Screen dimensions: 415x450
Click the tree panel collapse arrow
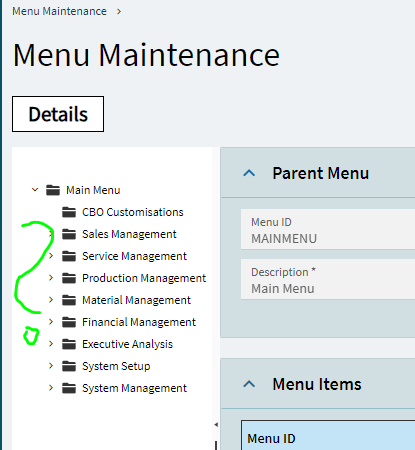(216, 424)
